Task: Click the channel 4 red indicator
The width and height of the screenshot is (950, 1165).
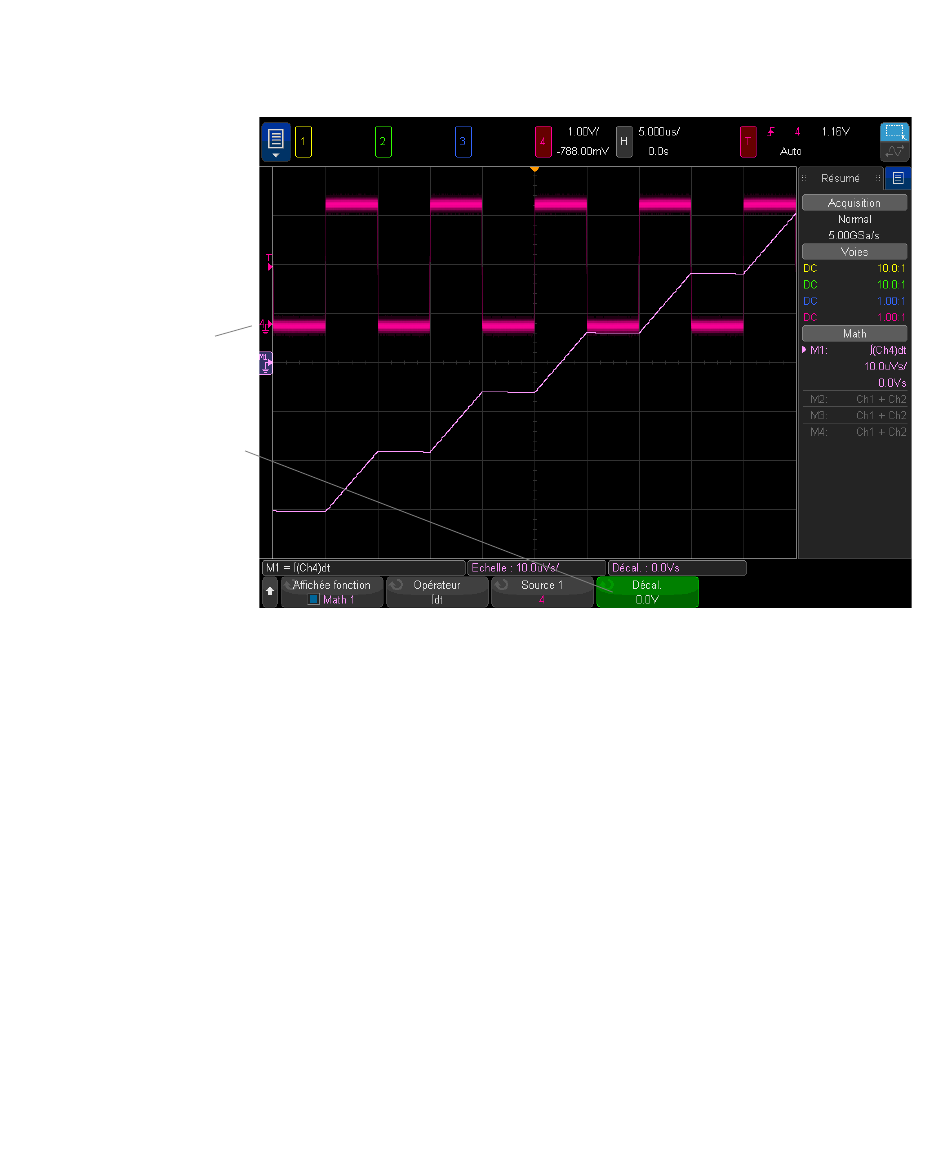Action: tap(543, 142)
